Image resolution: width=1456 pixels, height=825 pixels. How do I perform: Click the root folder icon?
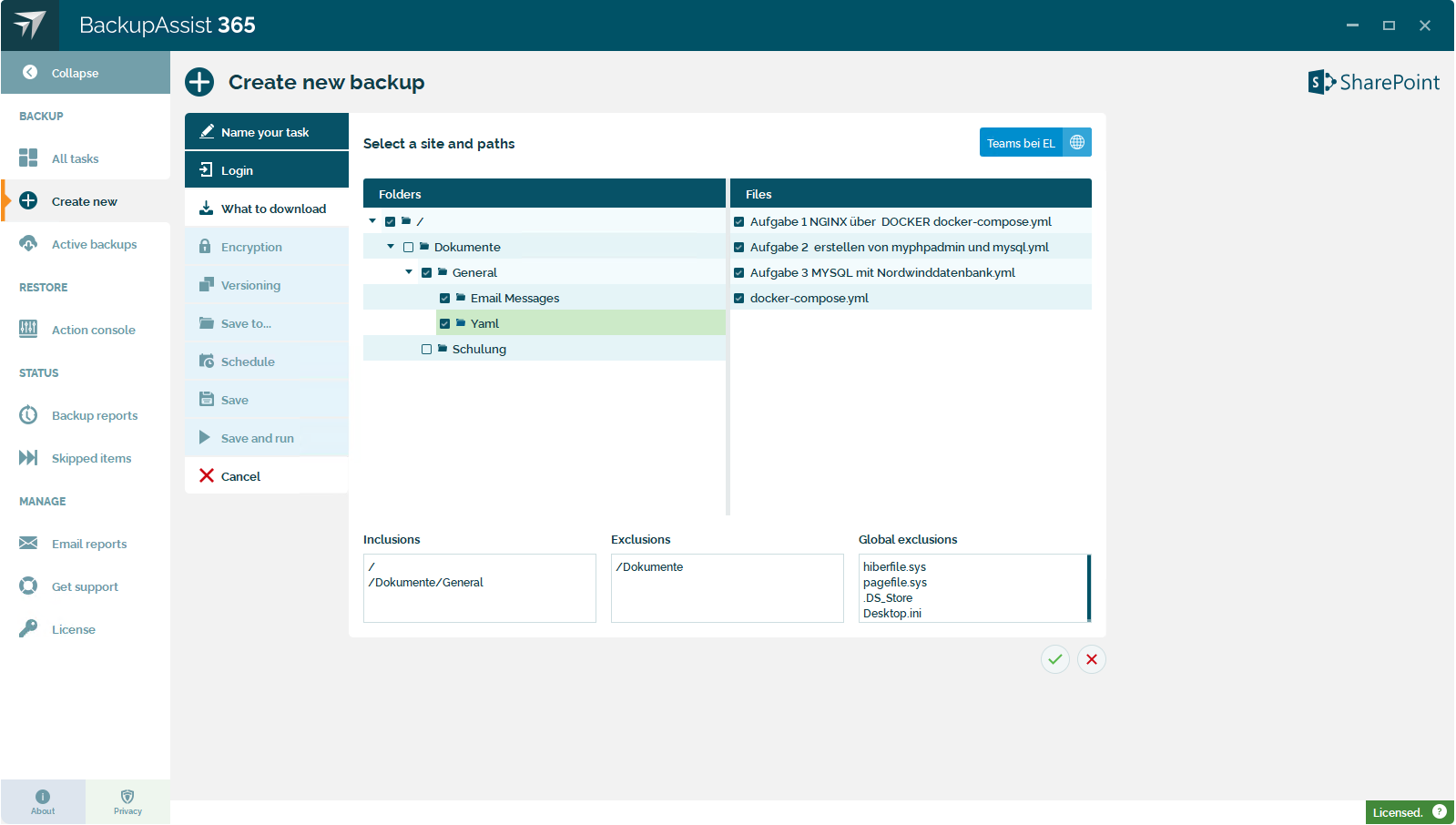(406, 220)
